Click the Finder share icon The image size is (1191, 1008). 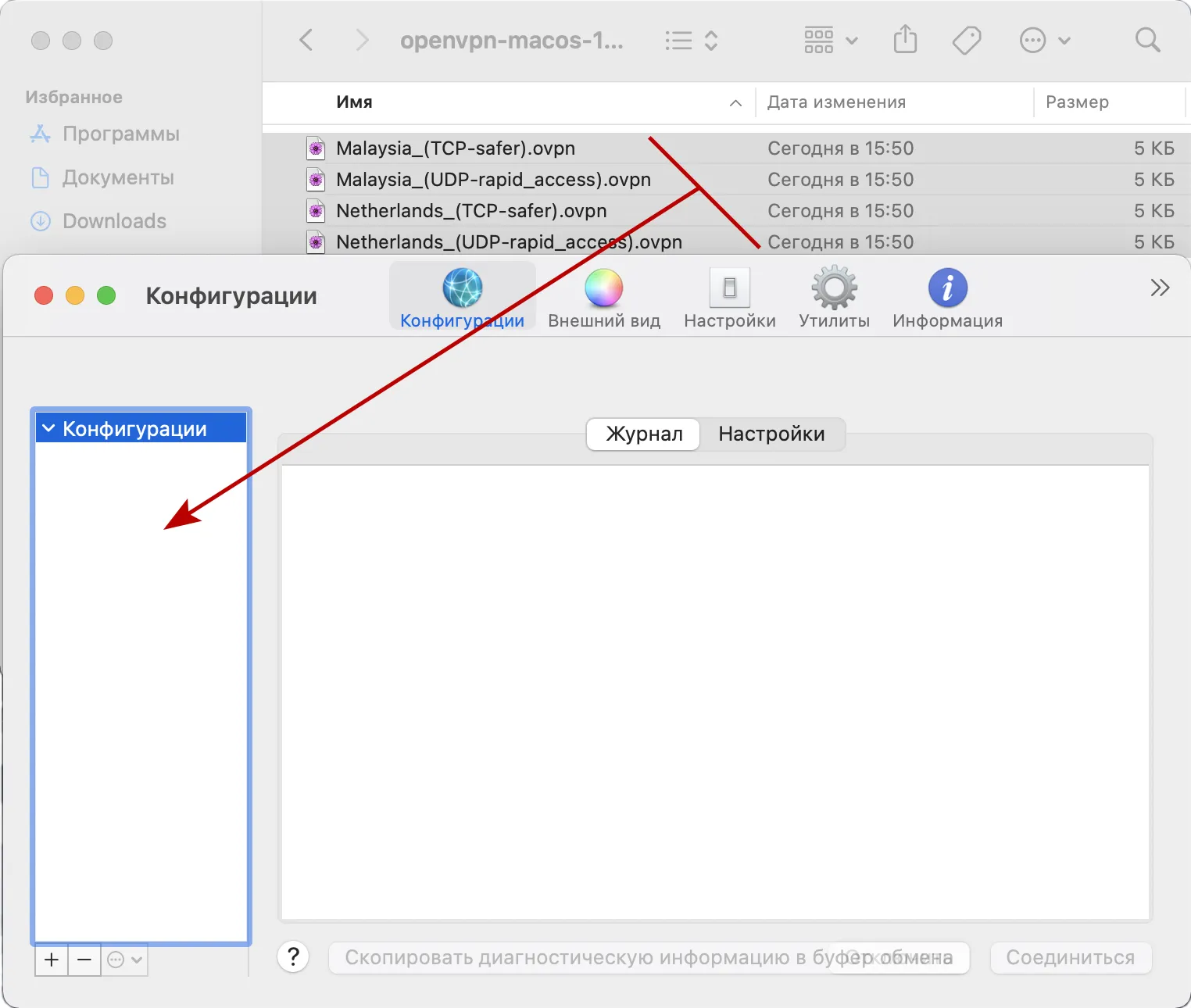(x=905, y=40)
